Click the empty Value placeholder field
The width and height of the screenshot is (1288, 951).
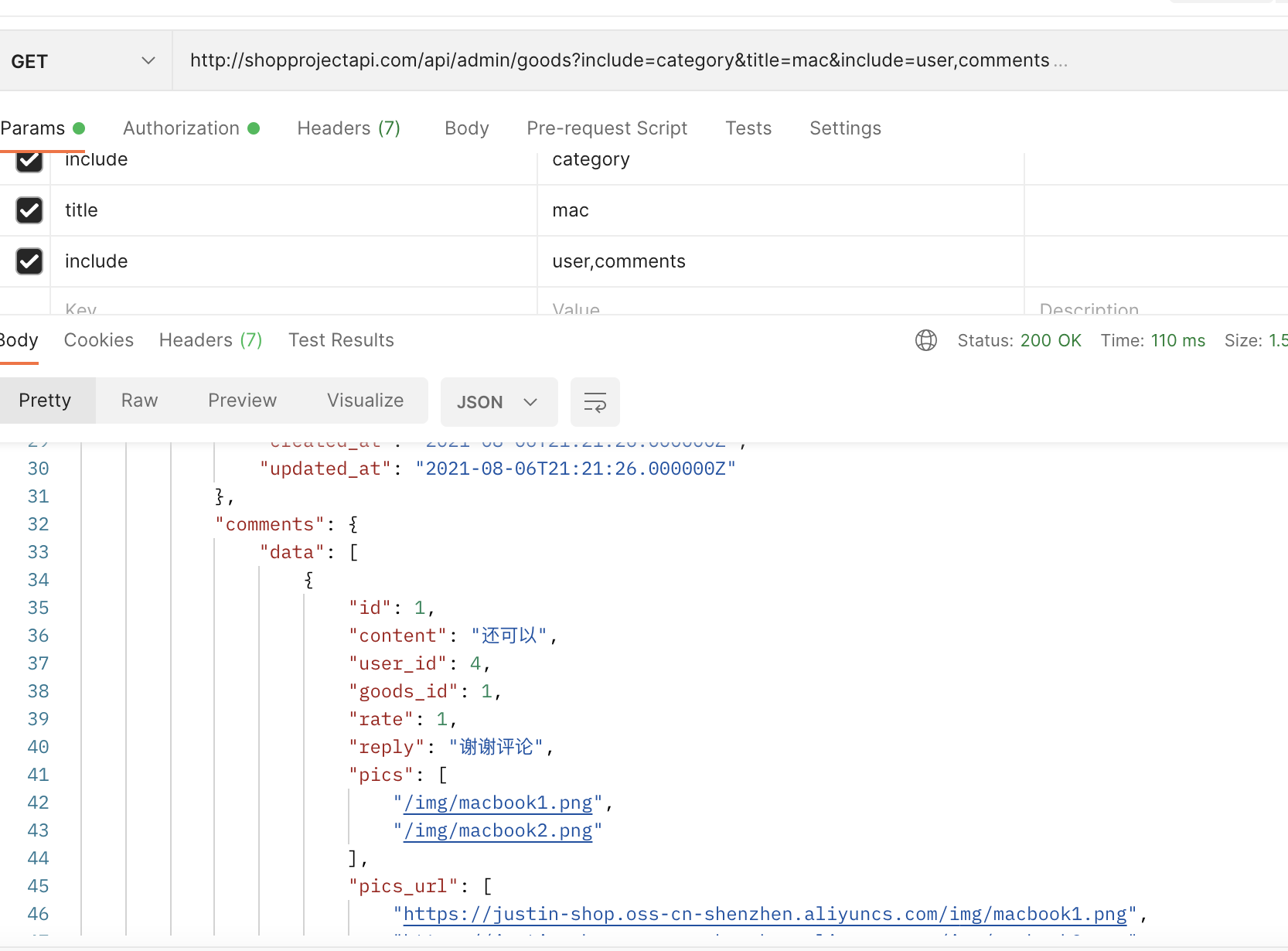click(781, 303)
